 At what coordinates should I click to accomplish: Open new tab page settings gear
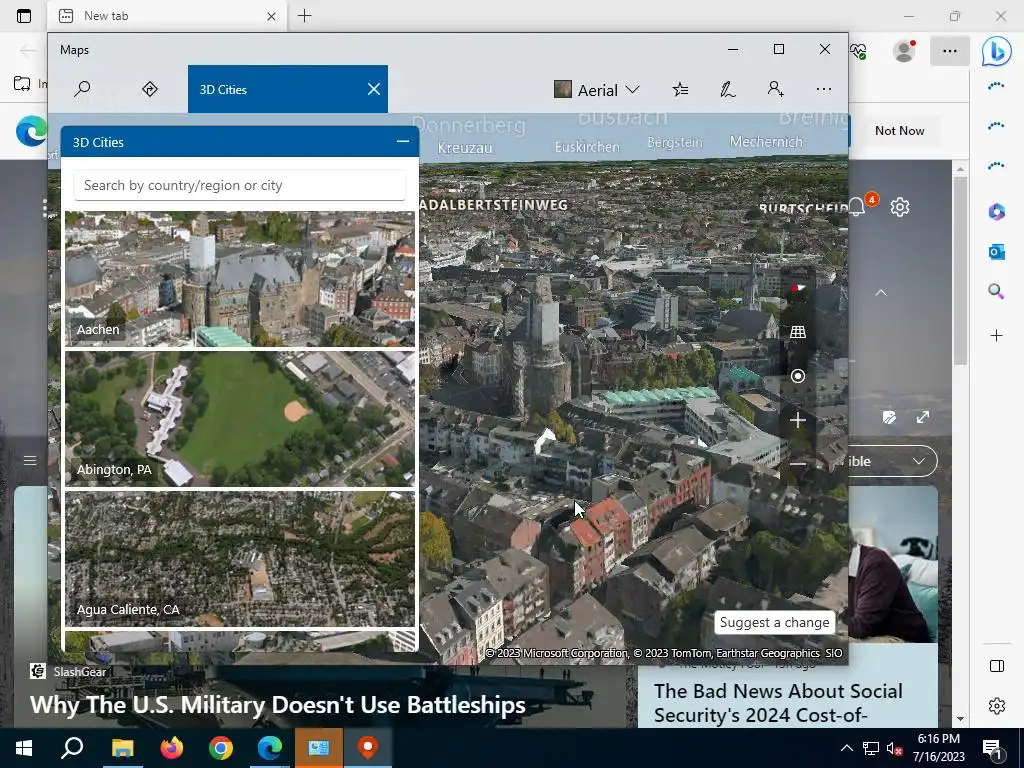coord(900,207)
